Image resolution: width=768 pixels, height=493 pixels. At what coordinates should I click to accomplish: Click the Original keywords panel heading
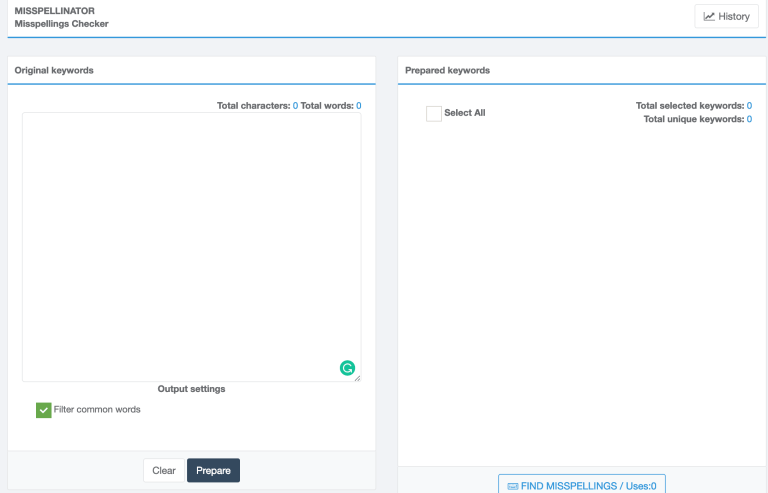[54, 70]
